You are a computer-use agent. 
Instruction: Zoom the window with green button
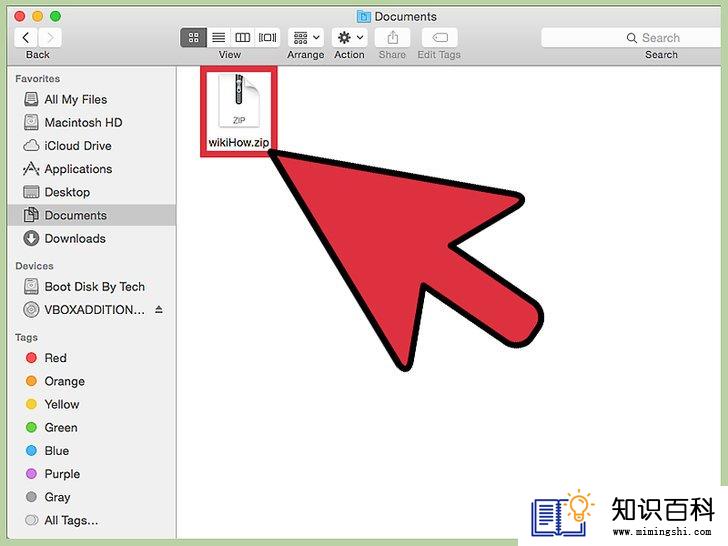(55, 17)
